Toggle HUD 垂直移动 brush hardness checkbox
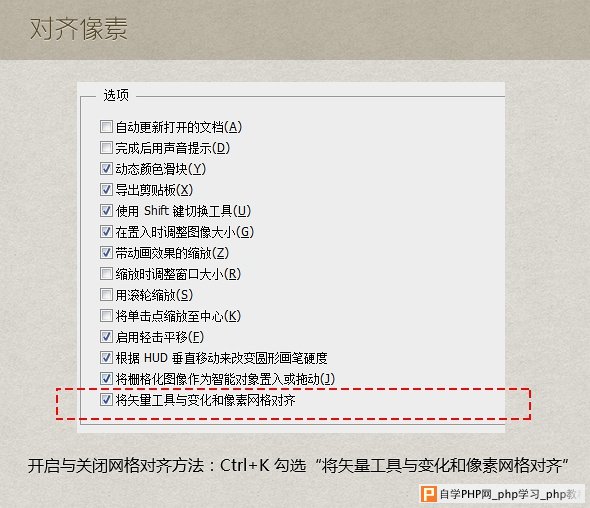 tap(106, 357)
